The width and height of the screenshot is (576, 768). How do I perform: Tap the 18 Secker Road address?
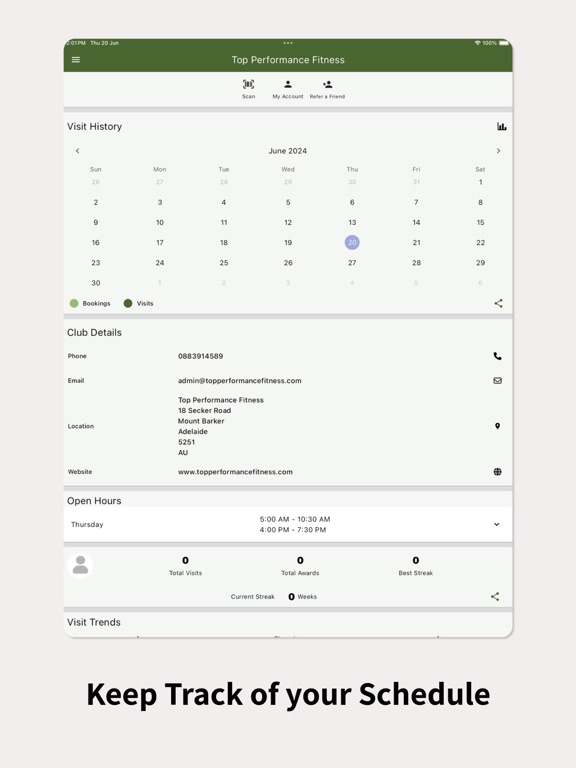coord(204,410)
